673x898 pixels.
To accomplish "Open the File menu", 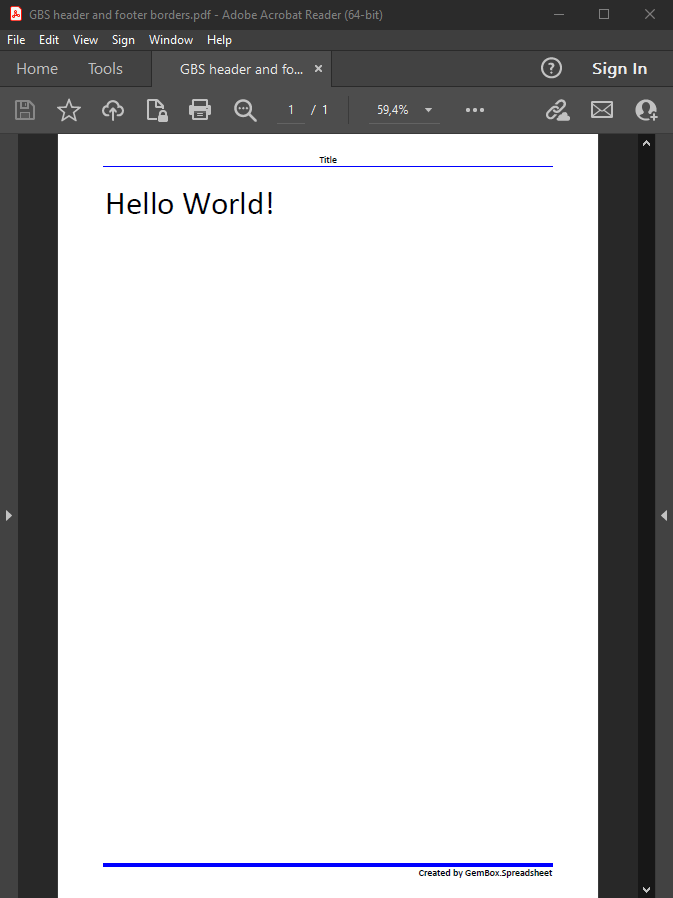I will (16, 40).
